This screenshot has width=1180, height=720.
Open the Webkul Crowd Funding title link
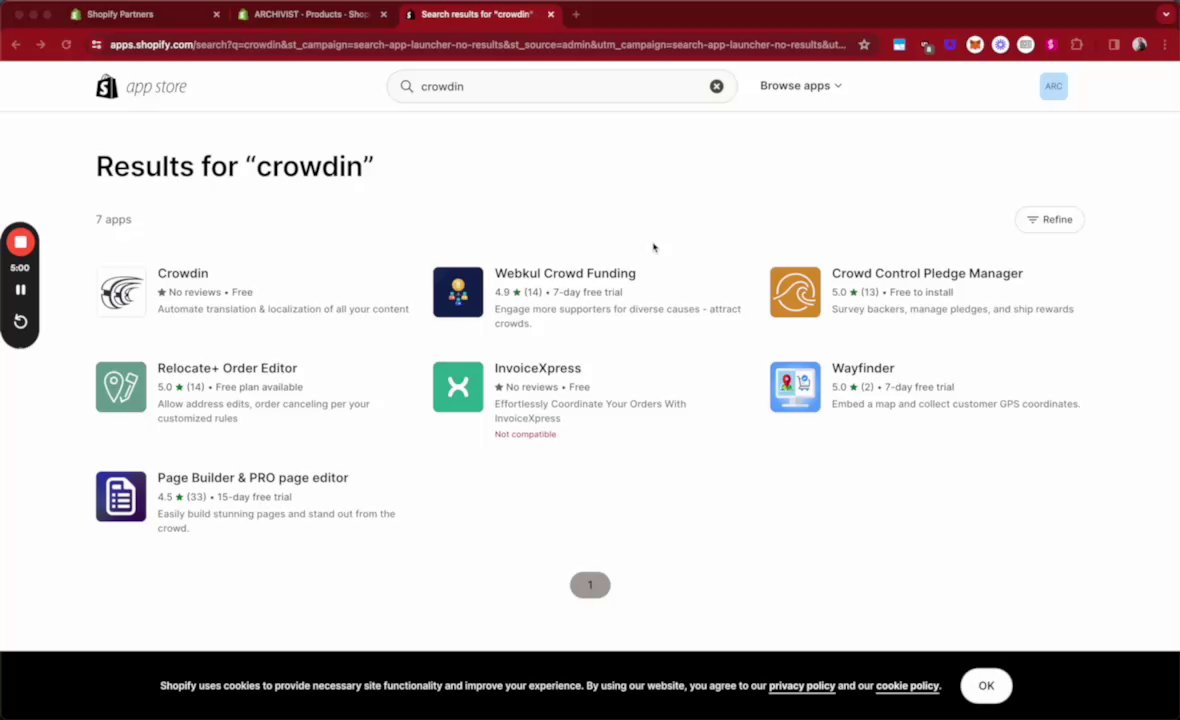[x=565, y=273]
